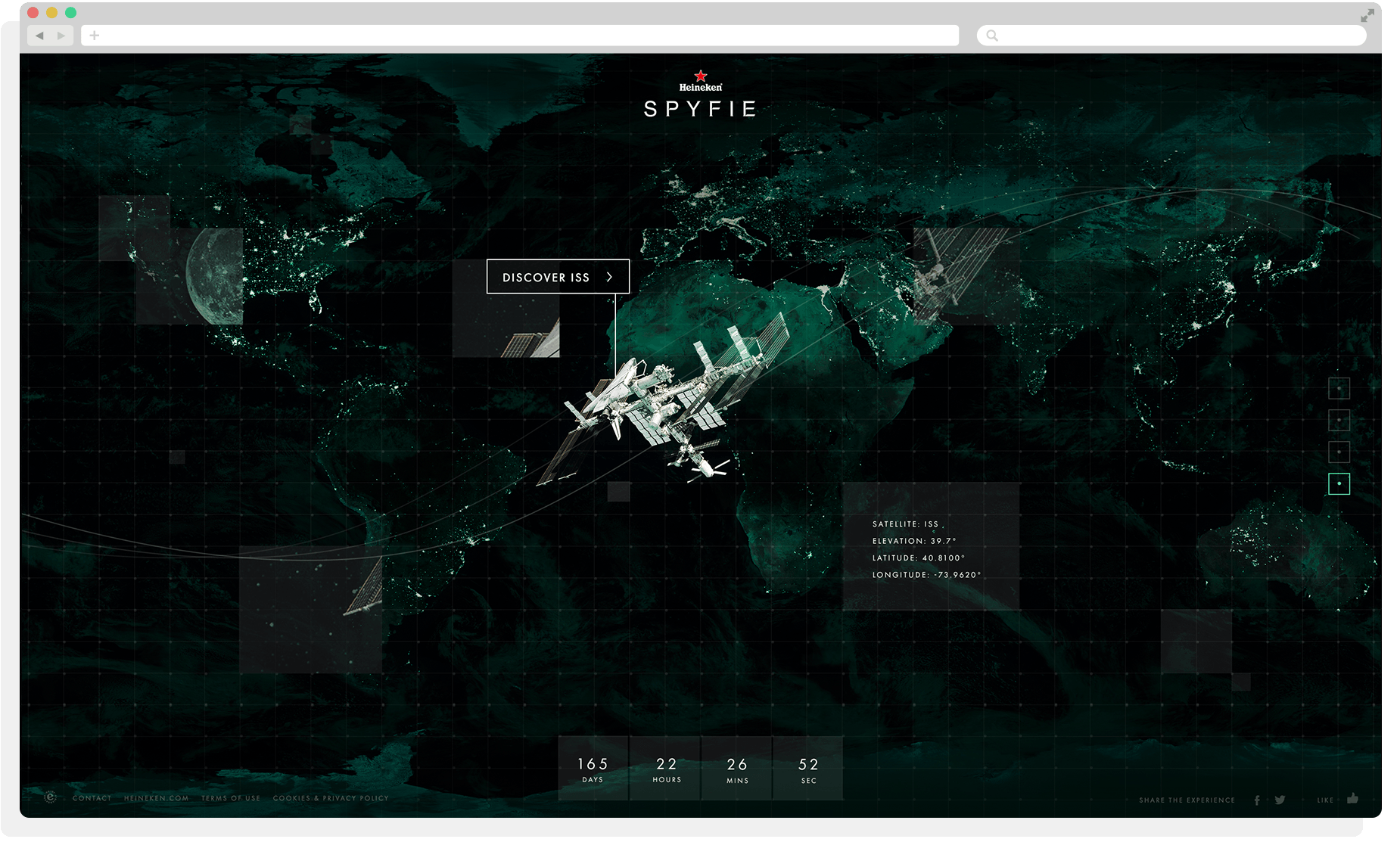Click the moon thumbnail tile
The image size is (1400, 842).
[189, 276]
